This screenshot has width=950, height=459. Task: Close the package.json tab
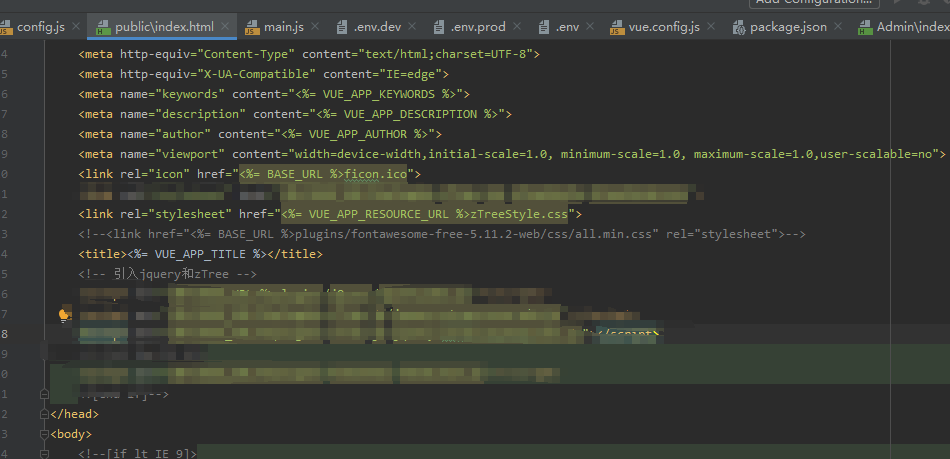pos(838,27)
